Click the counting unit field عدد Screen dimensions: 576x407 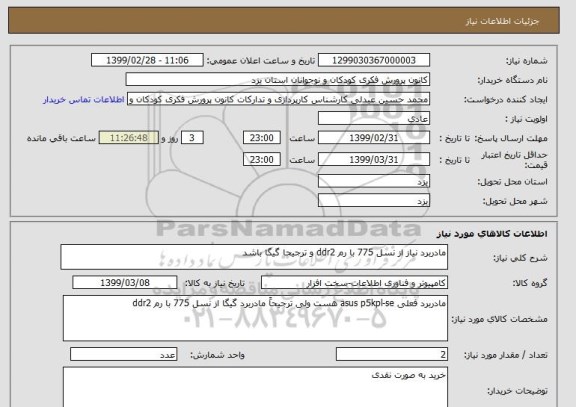tap(123, 354)
